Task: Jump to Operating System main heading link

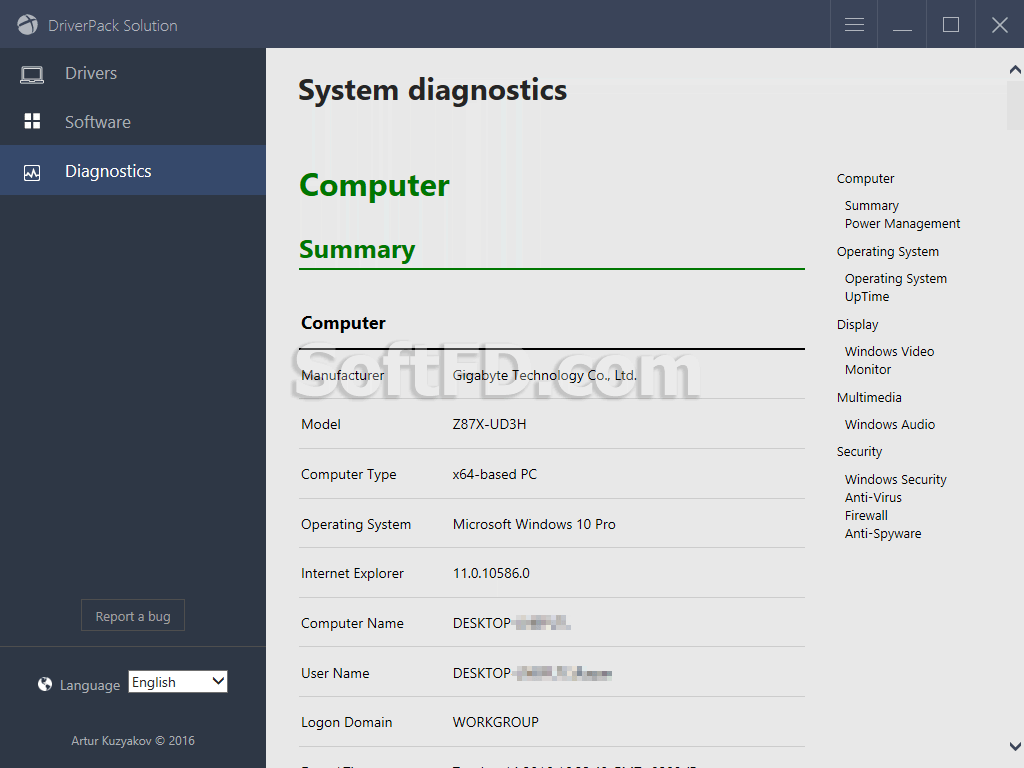Action: [x=888, y=251]
